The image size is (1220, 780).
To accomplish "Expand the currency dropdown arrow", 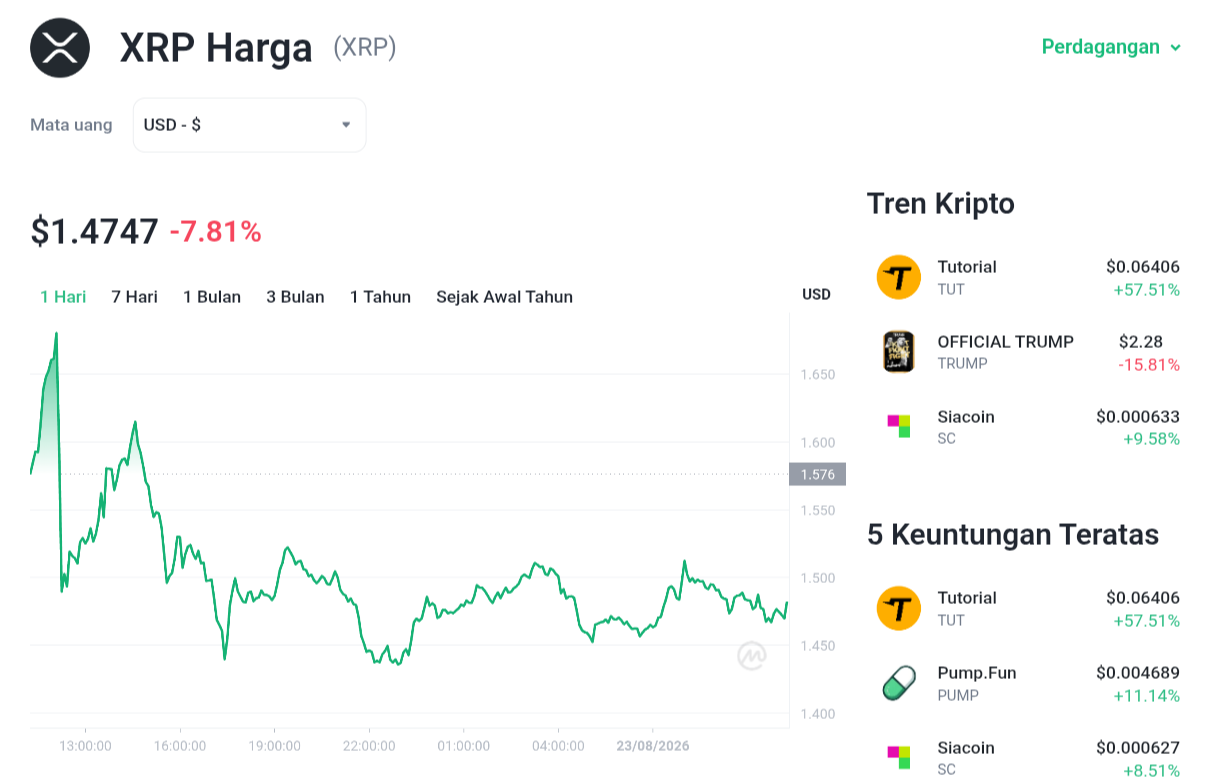I will (x=346, y=125).
